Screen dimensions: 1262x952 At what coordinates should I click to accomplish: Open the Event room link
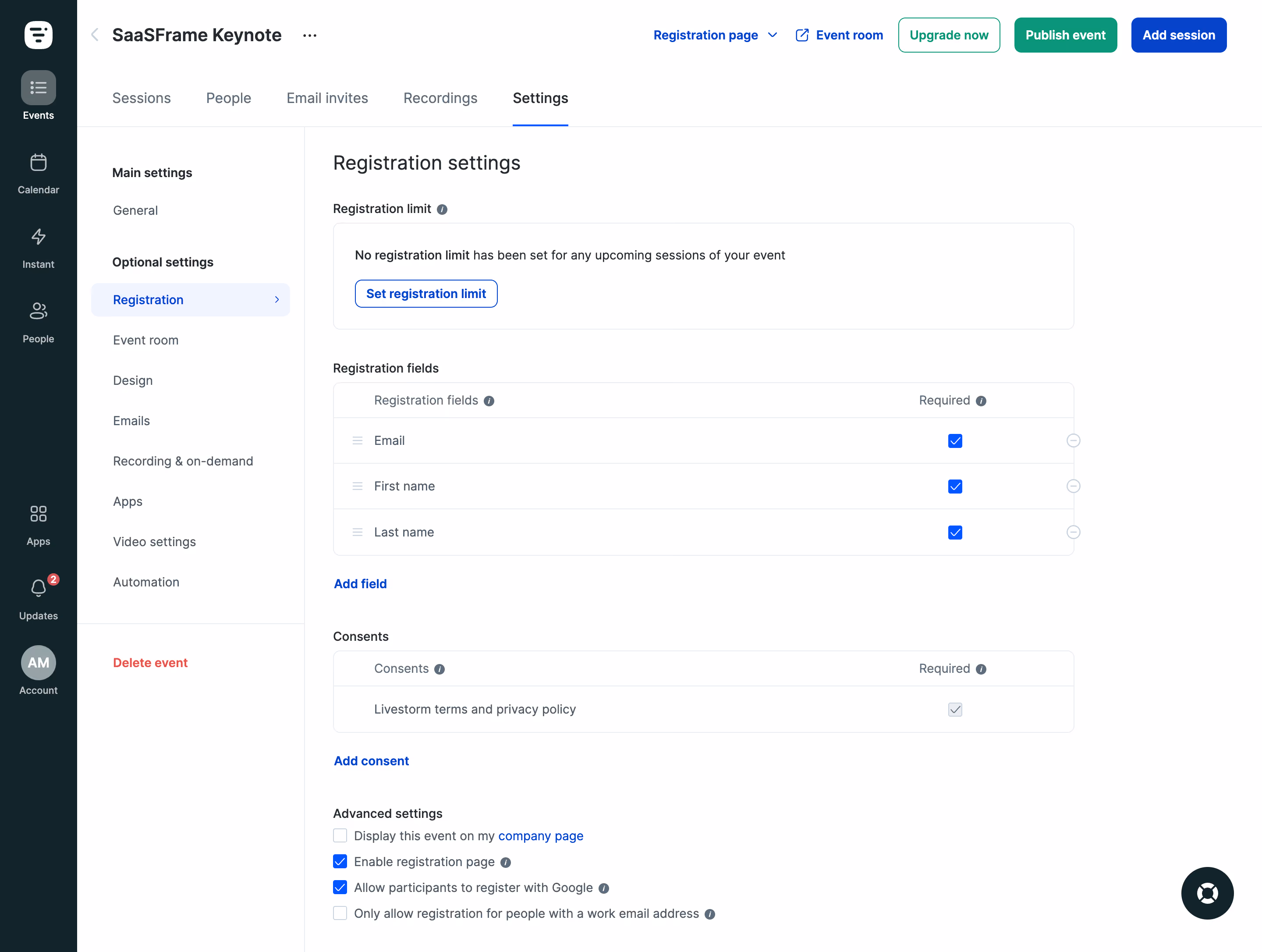839,36
